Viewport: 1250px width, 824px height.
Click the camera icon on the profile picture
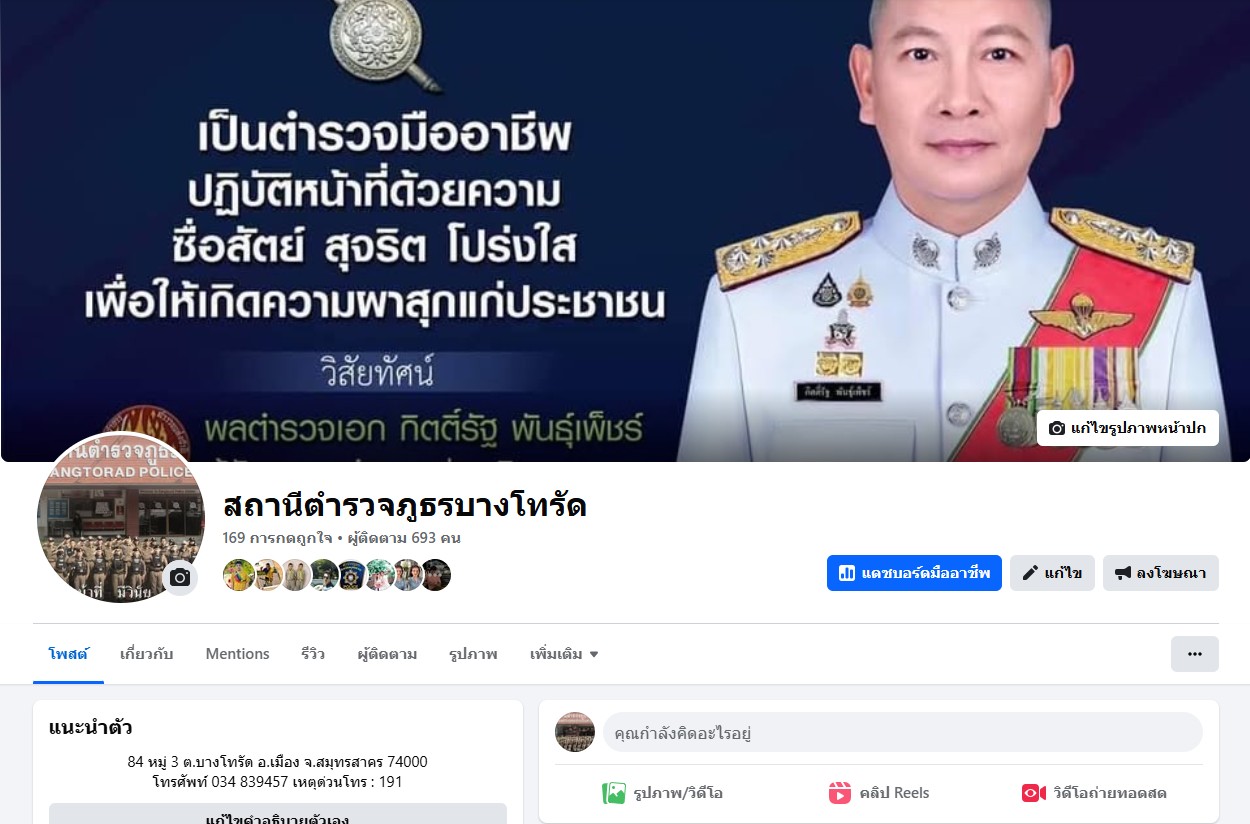click(x=180, y=578)
